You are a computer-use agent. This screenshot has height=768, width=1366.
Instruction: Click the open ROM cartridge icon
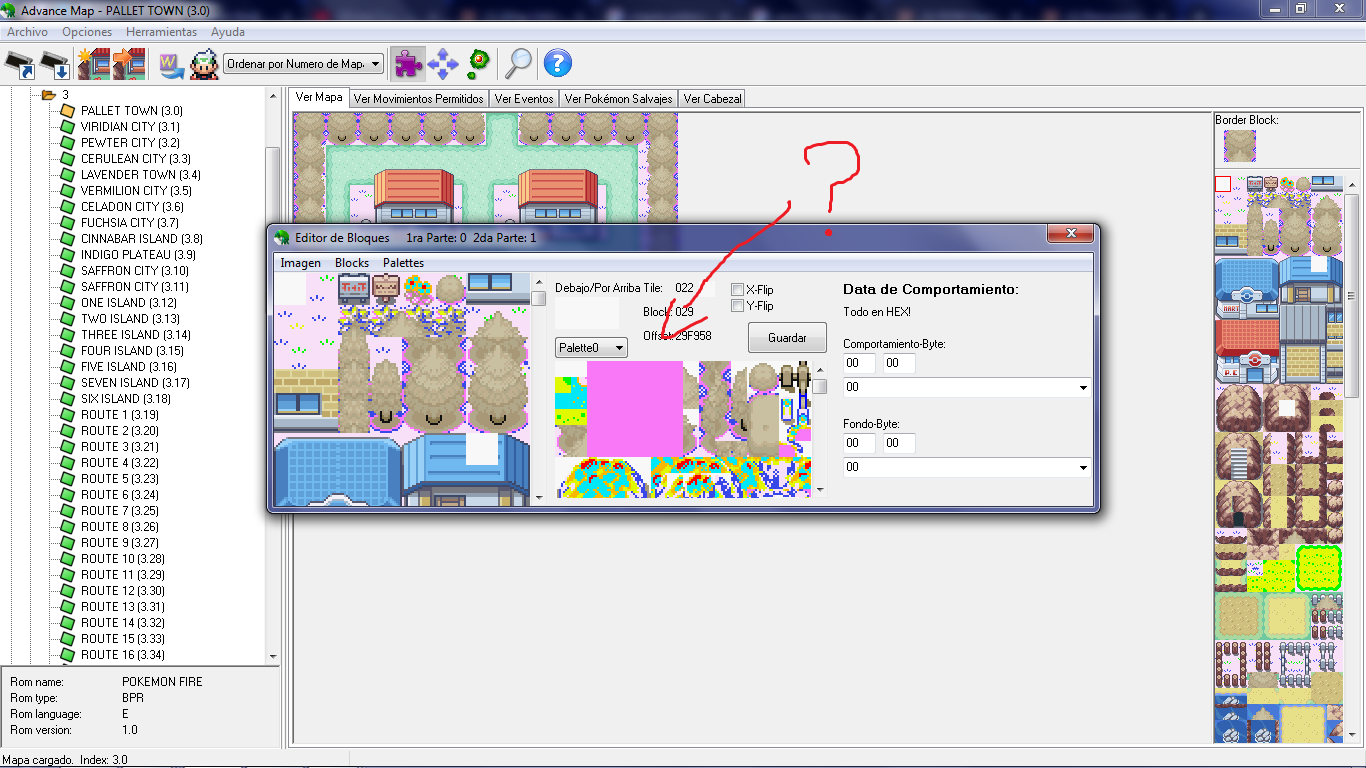pos(20,64)
